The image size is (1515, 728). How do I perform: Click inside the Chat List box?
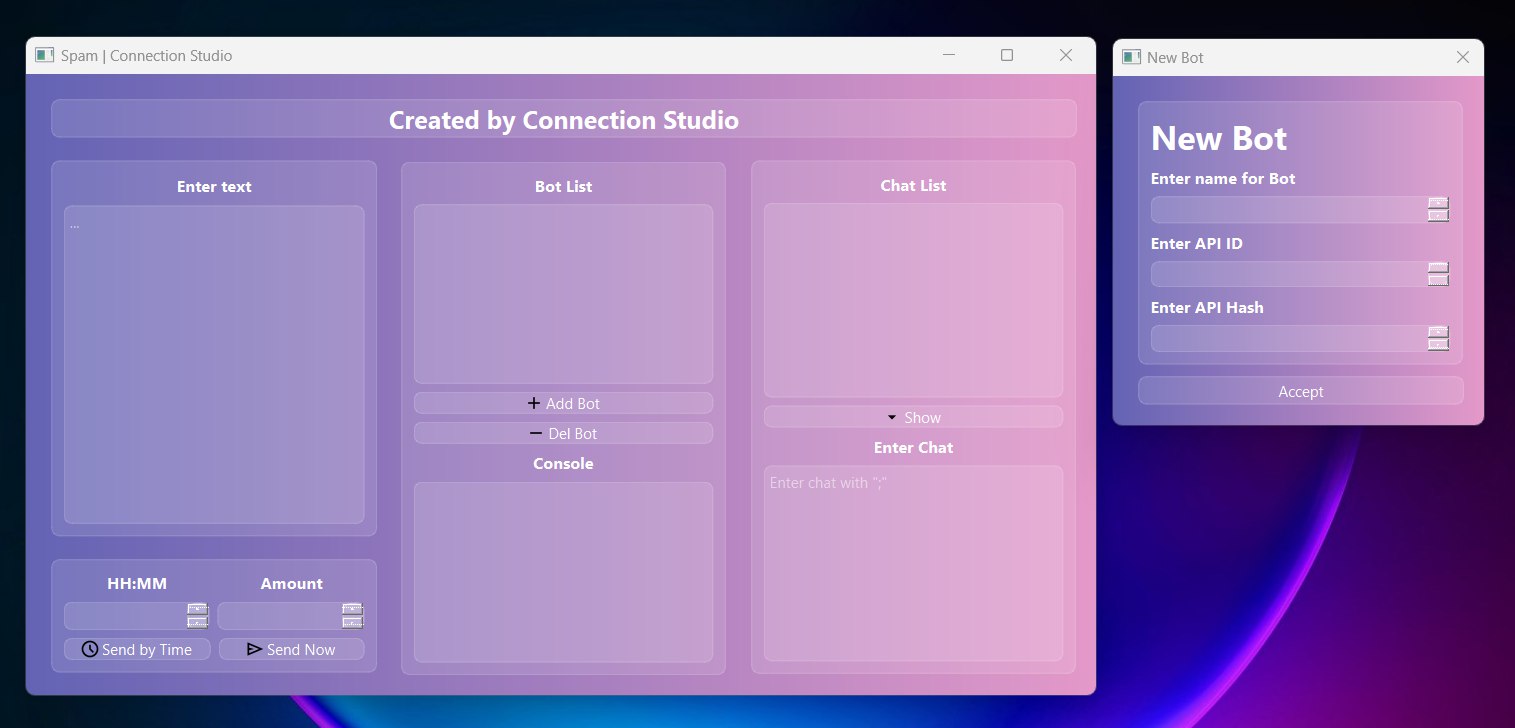coord(913,300)
